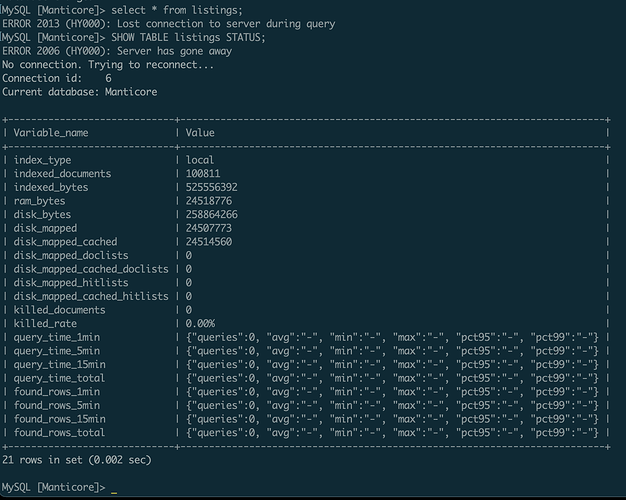Click the '21 rows in set' summary line

77,460
